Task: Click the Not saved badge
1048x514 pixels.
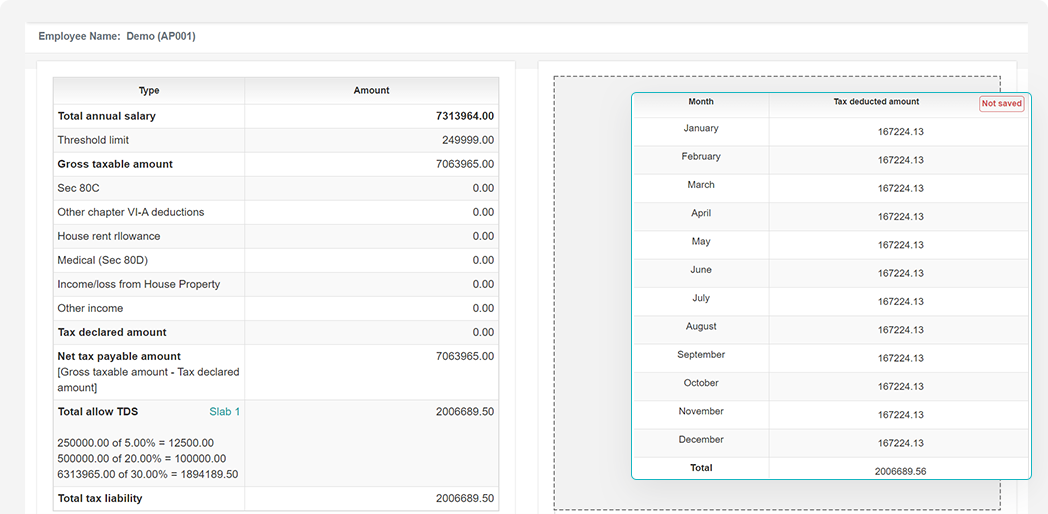Action: [x=1001, y=104]
